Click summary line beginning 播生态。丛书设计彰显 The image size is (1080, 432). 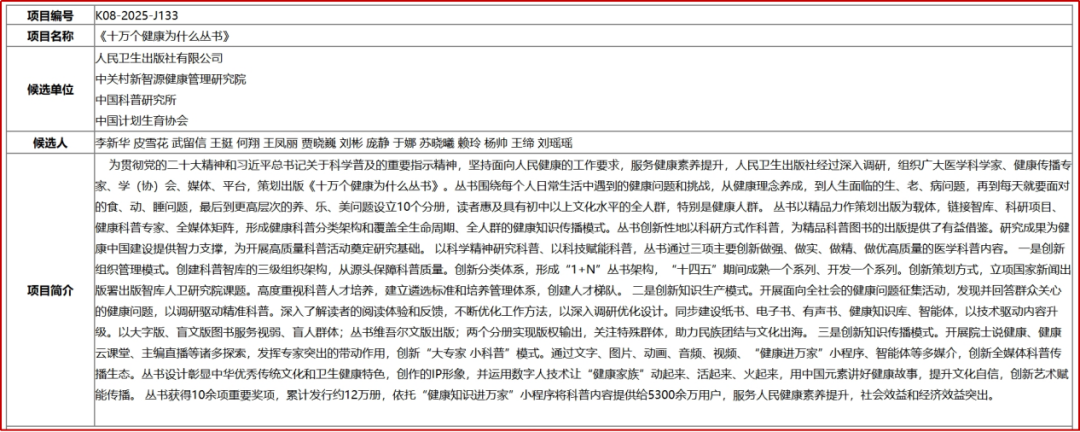584,374
